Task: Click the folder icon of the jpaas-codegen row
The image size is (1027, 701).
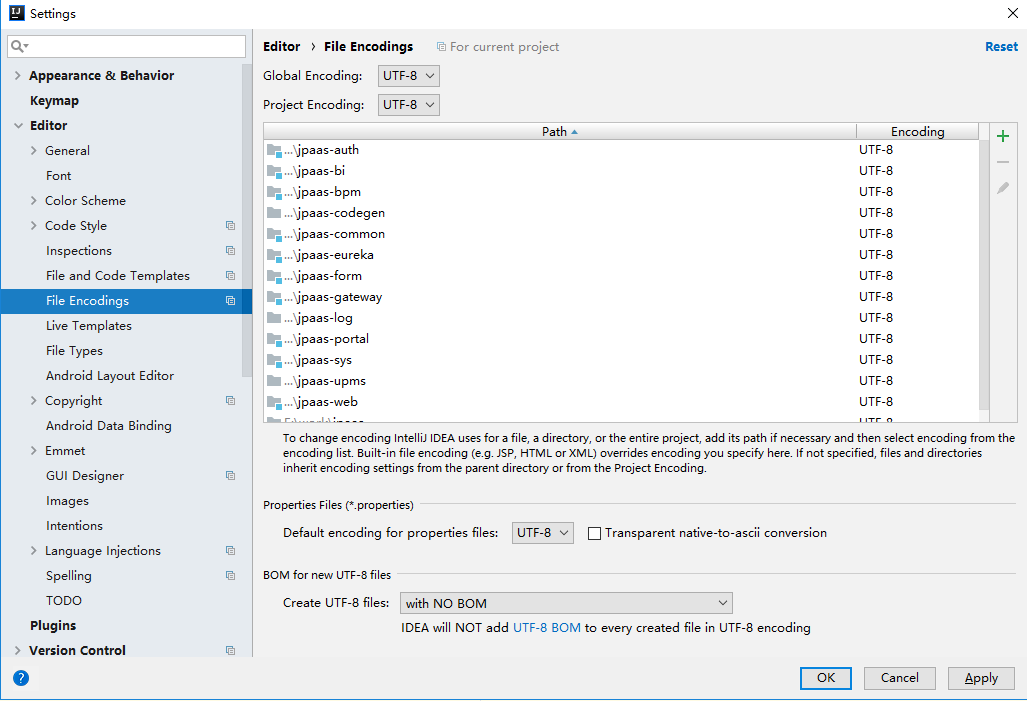Action: click(274, 213)
